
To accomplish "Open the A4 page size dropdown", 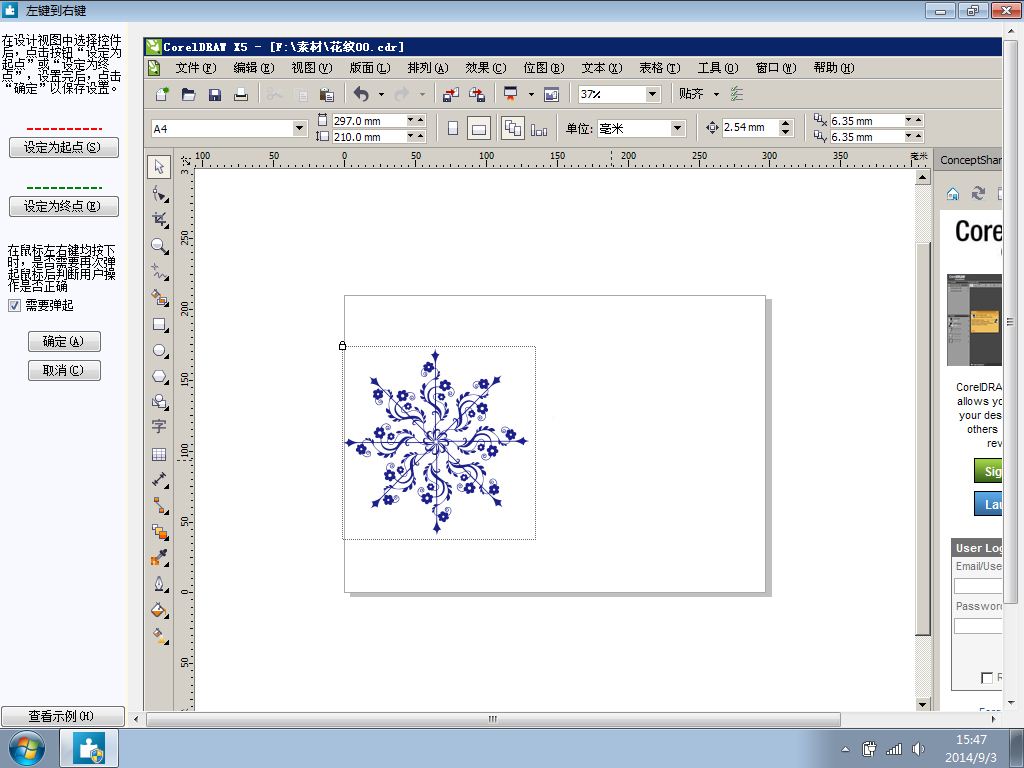I will (x=300, y=128).
